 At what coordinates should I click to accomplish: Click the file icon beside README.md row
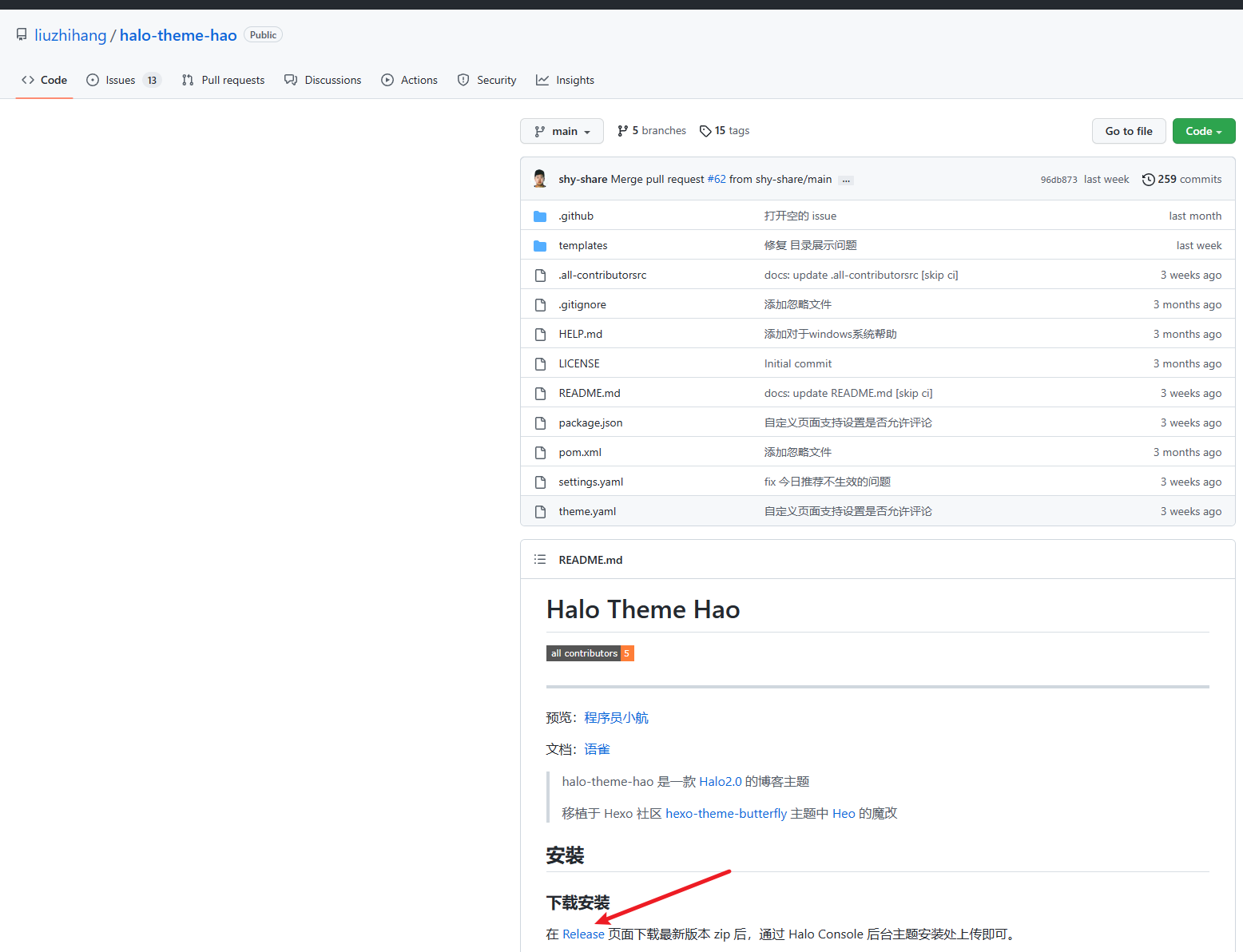click(540, 393)
